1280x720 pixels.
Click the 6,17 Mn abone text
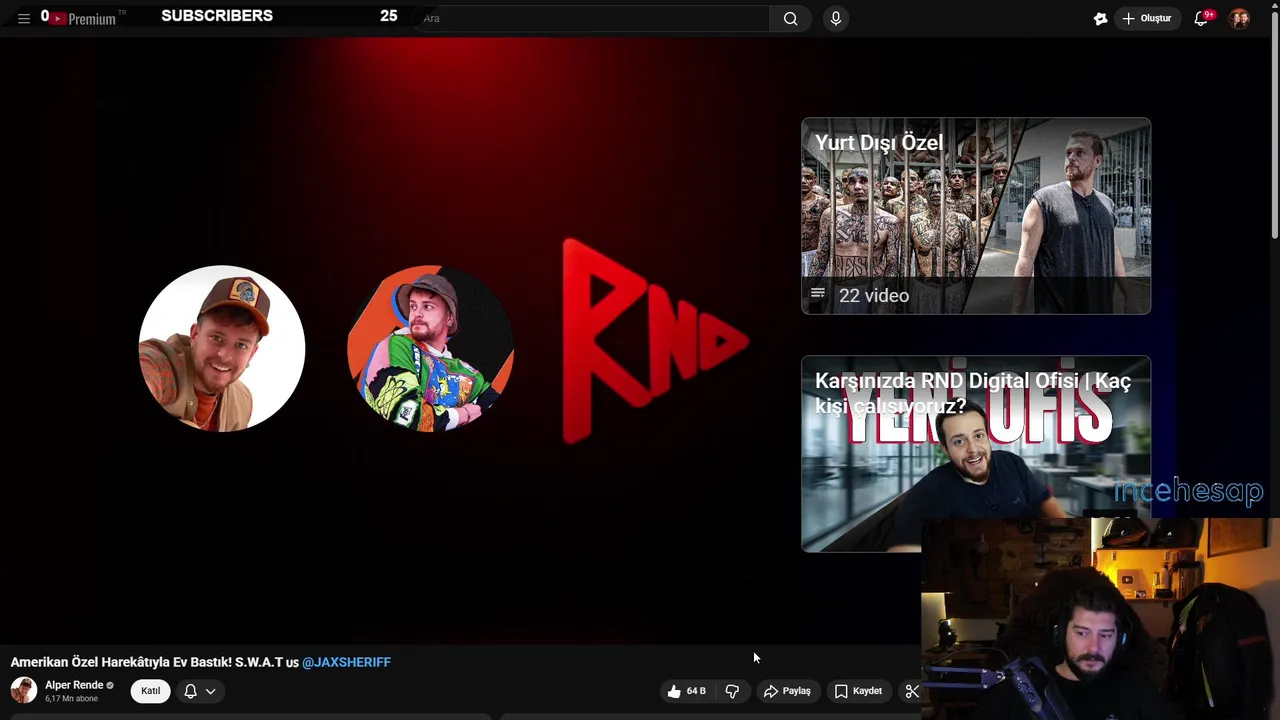[71, 698]
